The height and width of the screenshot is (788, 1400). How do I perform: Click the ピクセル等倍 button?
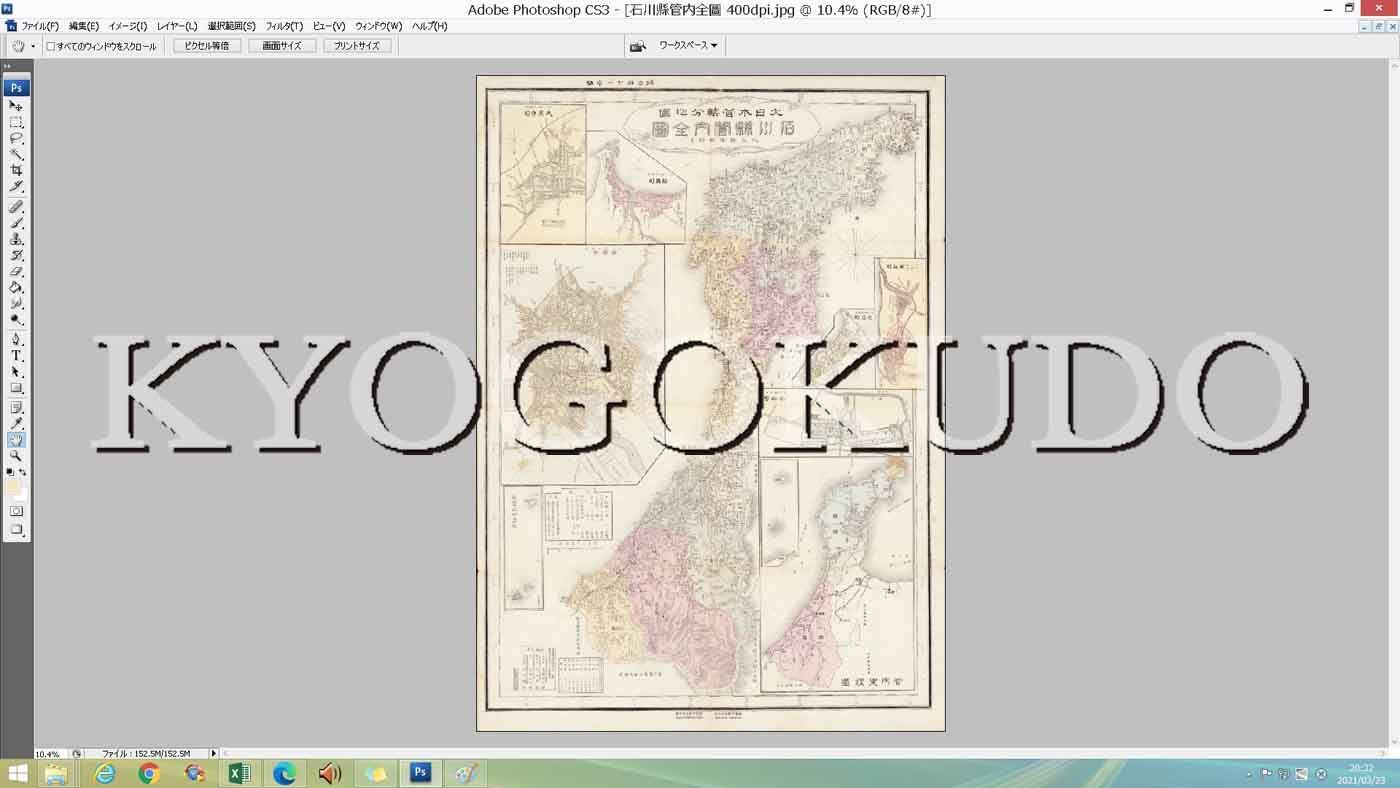coord(207,46)
